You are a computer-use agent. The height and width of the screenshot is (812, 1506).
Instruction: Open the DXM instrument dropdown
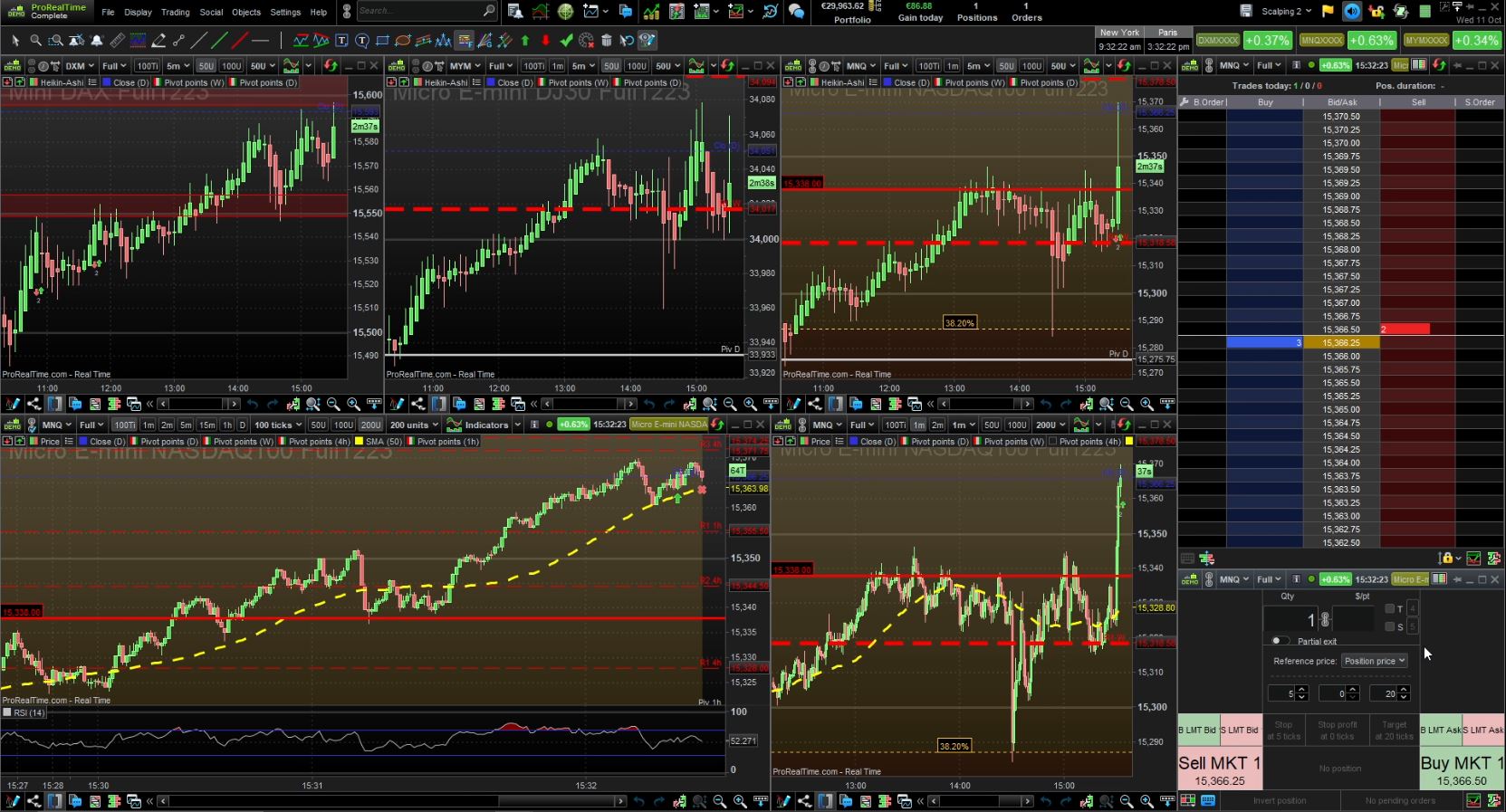pos(79,66)
